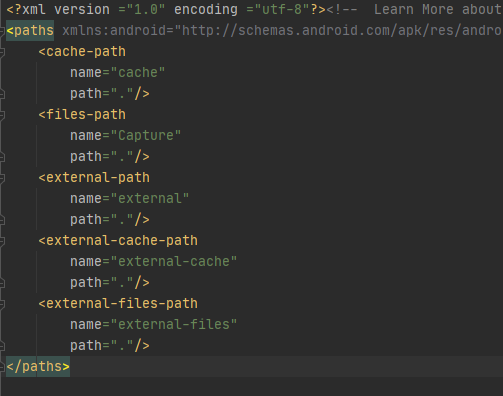The image size is (503, 396).
Task: Click the closing </paths> tag fold marker
Action: pos(2,367)
